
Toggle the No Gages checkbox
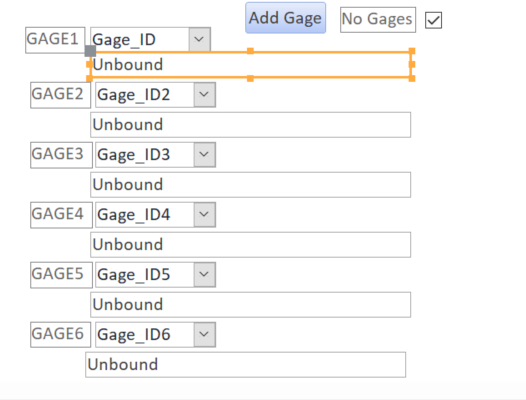click(433, 20)
